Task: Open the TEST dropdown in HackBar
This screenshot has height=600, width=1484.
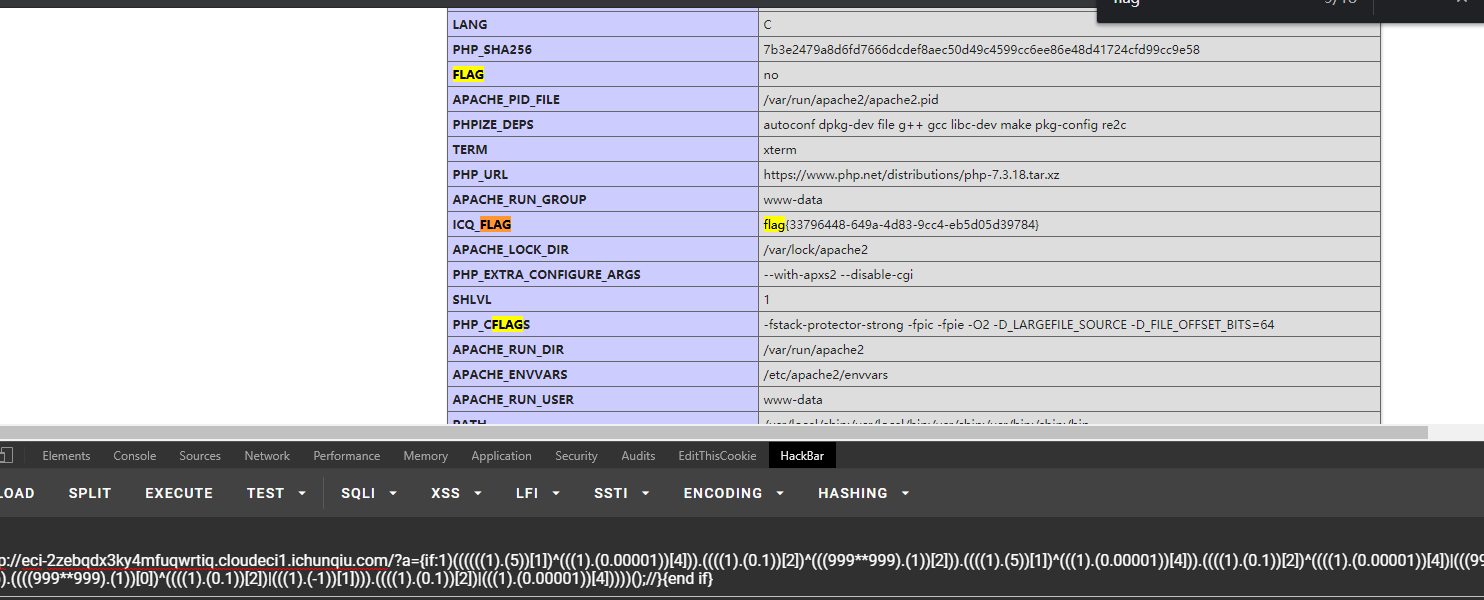Action: (x=275, y=493)
